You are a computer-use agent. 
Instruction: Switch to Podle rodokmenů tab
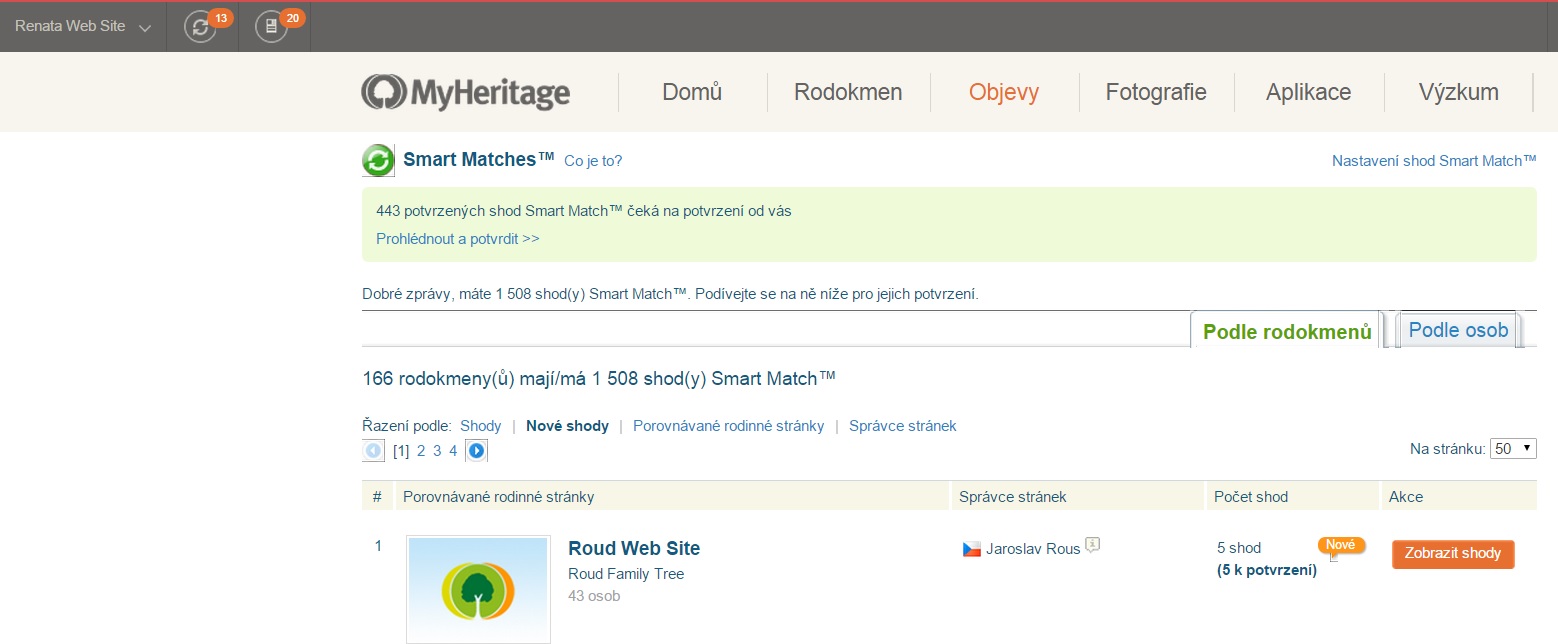[x=1287, y=331]
